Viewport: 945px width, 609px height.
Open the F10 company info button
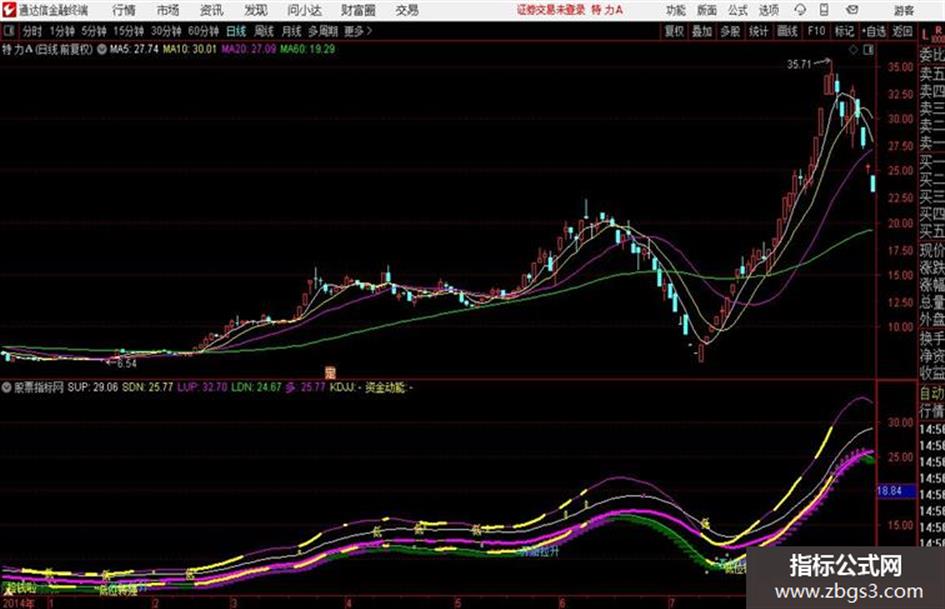pyautogui.click(x=816, y=31)
